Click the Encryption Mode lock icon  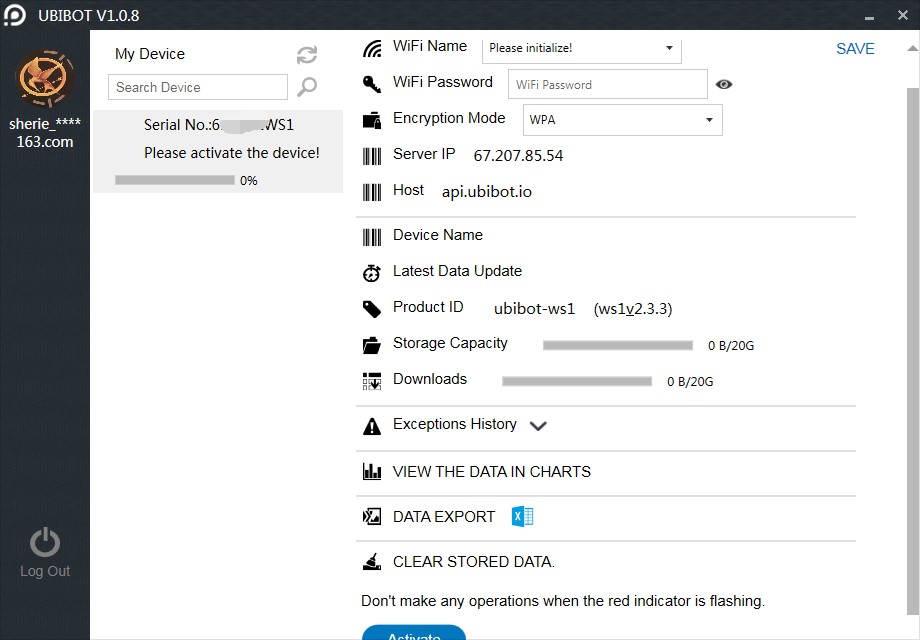click(x=371, y=120)
